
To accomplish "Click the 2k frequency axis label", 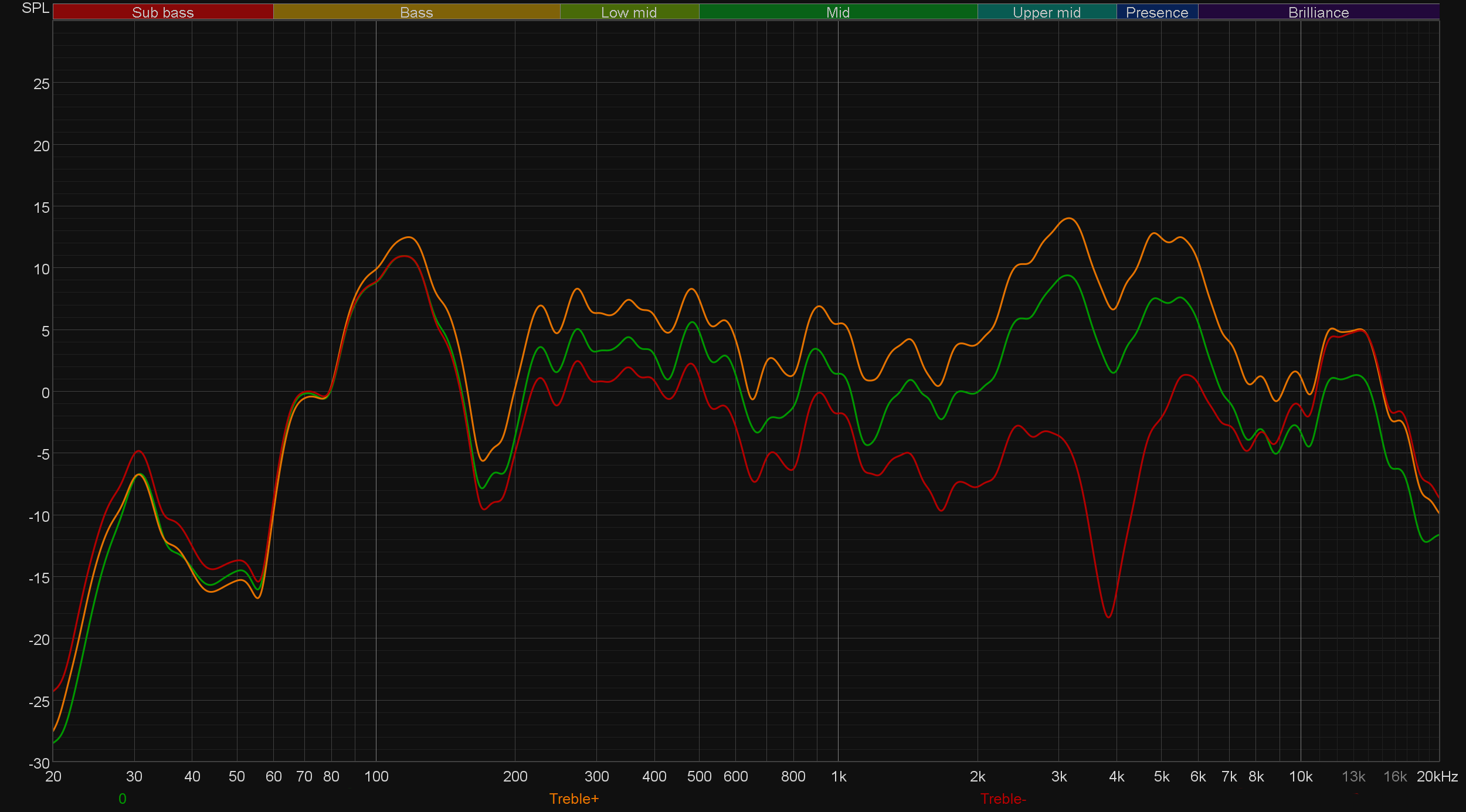I will pyautogui.click(x=977, y=776).
